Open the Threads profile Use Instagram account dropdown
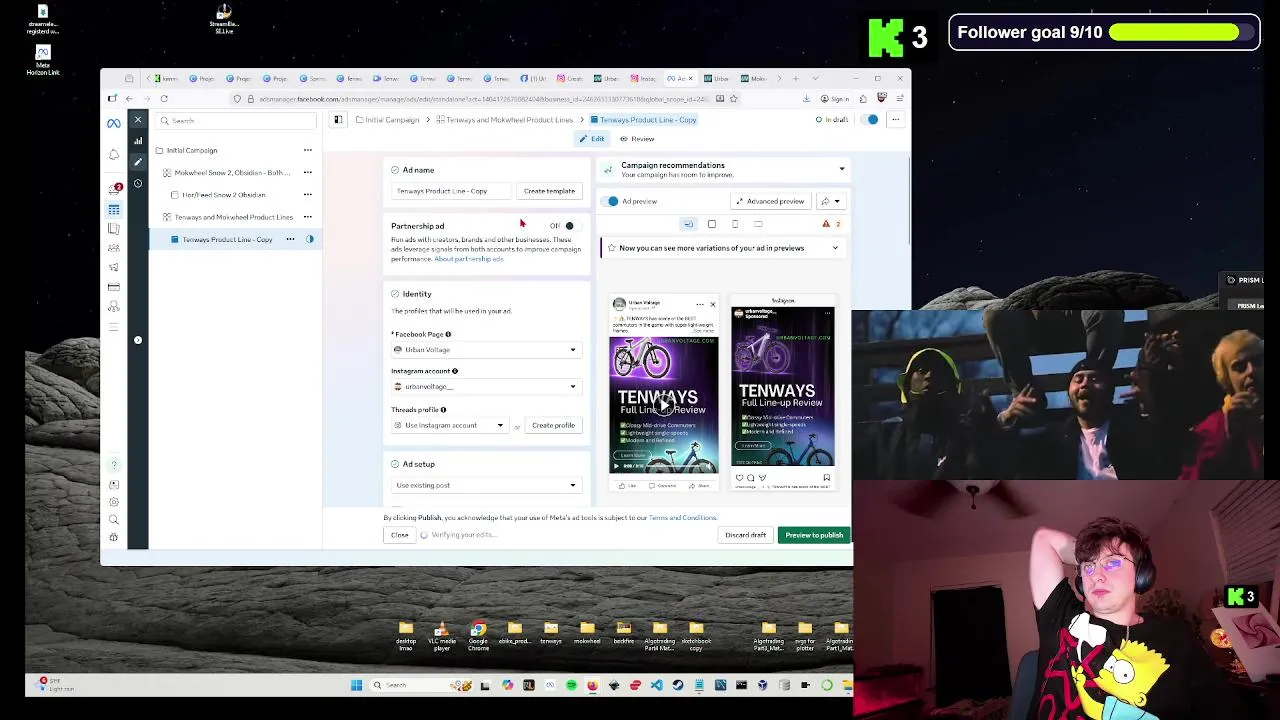This screenshot has width=1280, height=720. pos(450,426)
